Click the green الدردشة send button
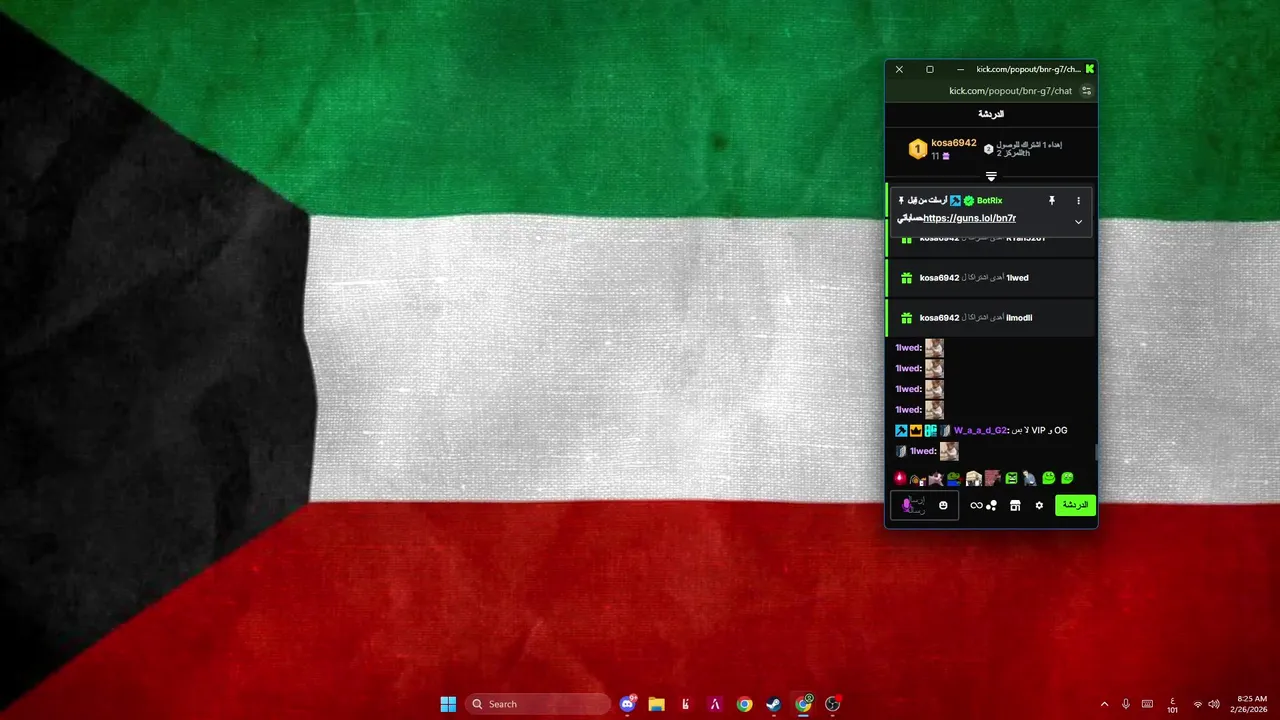 (1075, 505)
